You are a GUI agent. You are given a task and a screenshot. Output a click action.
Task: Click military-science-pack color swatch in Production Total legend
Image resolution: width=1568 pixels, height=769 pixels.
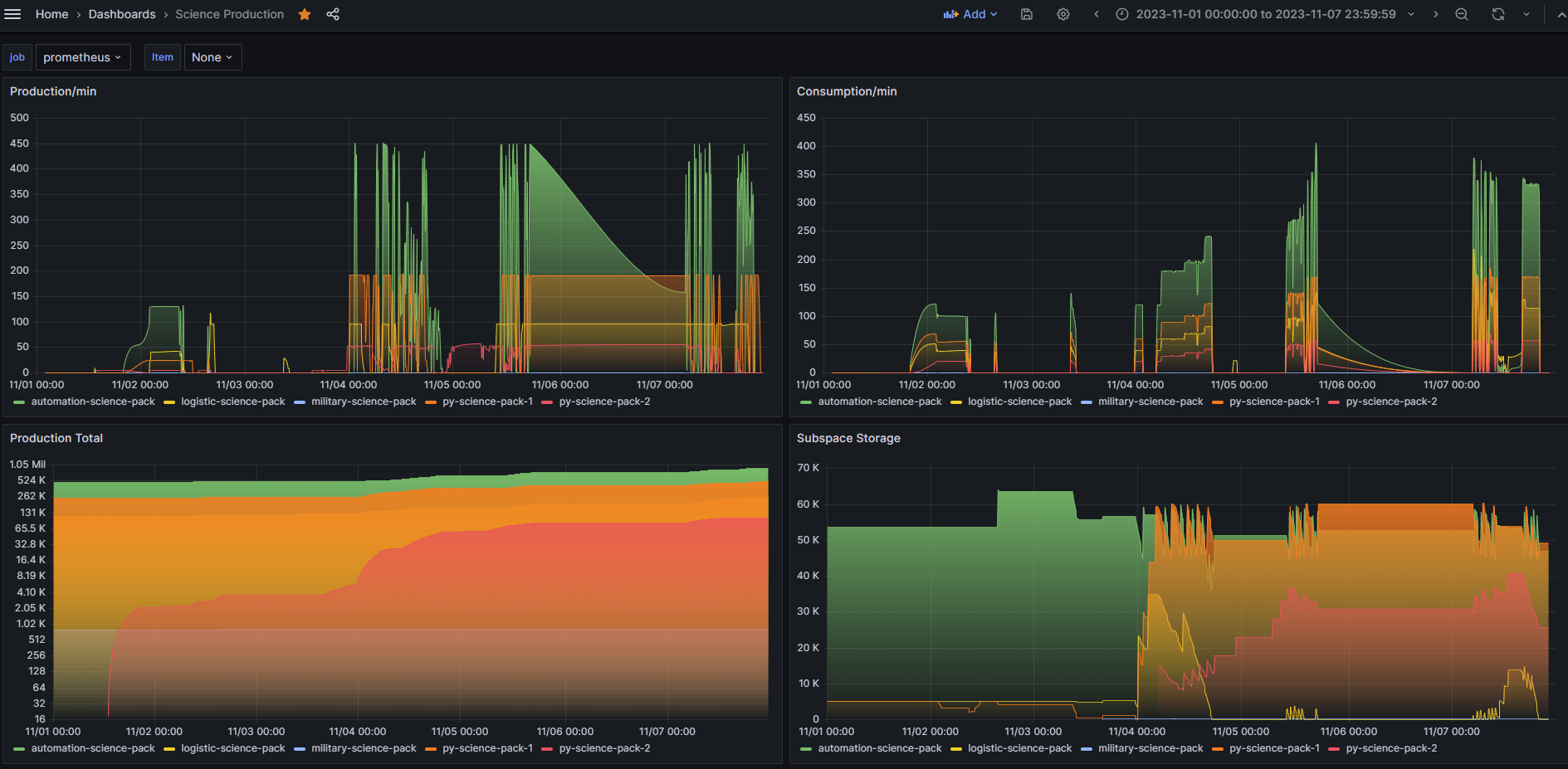(x=300, y=749)
